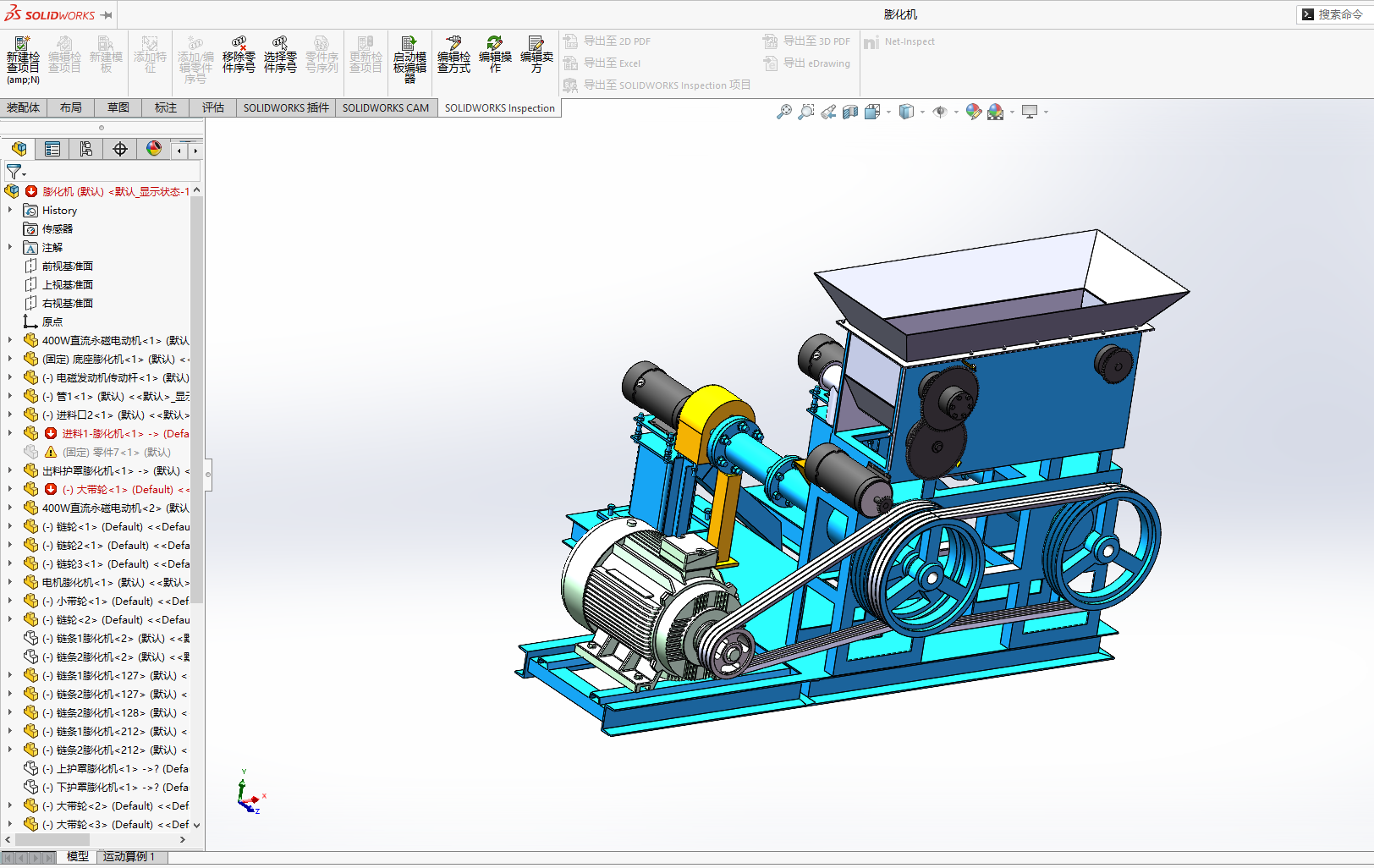This screenshot has width=1374, height=868.
Task: Click Apply Scene icon
Action: [x=996, y=112]
